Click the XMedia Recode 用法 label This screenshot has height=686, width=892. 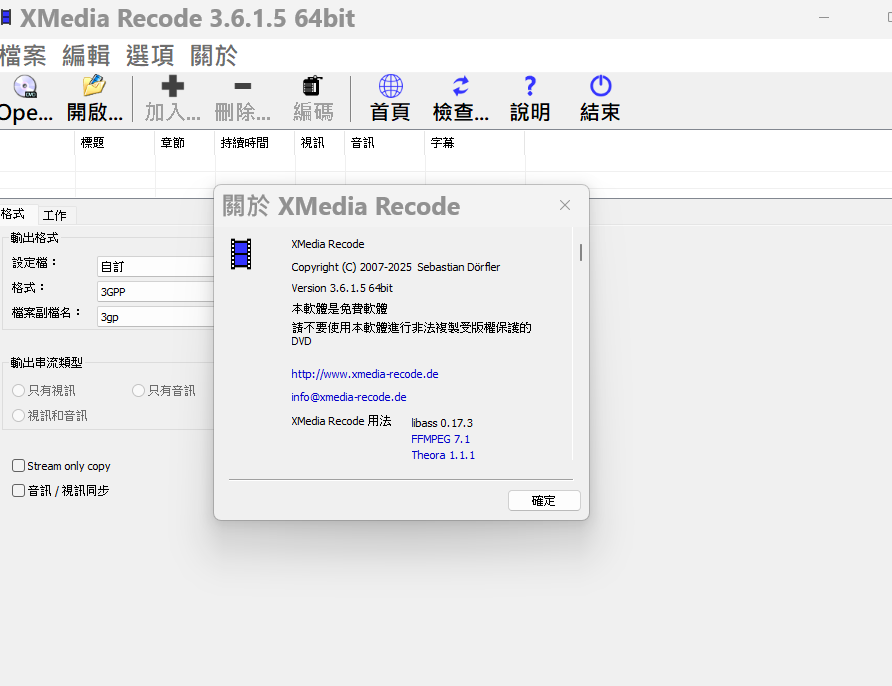(341, 420)
